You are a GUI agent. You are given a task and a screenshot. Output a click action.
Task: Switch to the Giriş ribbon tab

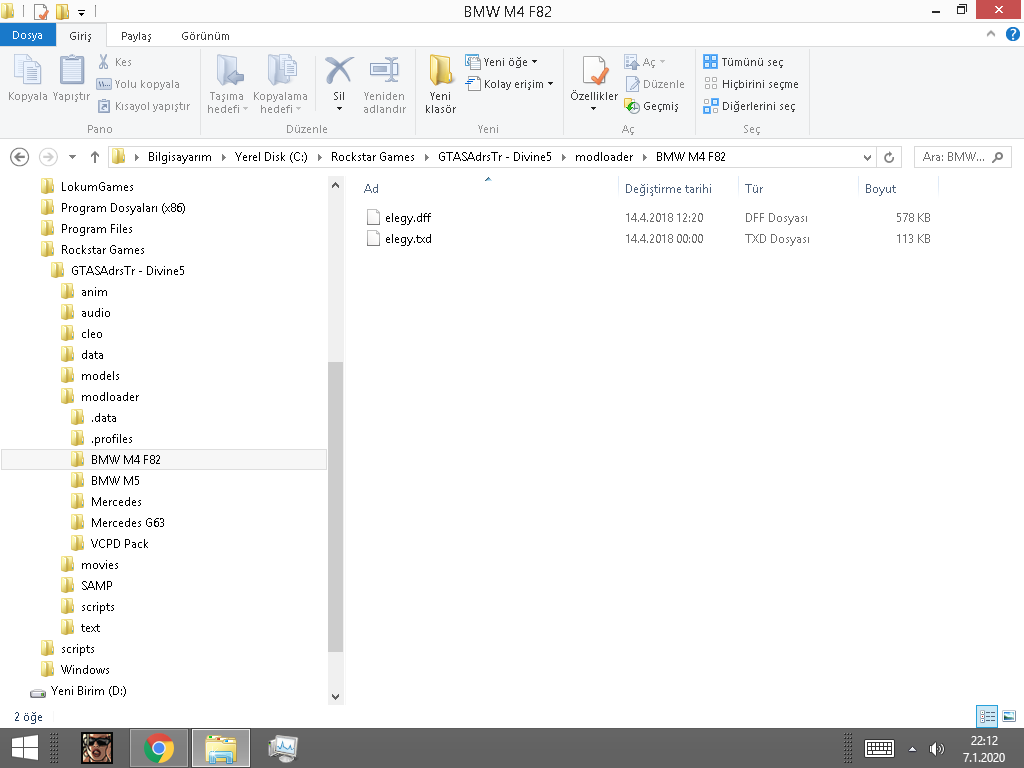pyautogui.click(x=80, y=36)
